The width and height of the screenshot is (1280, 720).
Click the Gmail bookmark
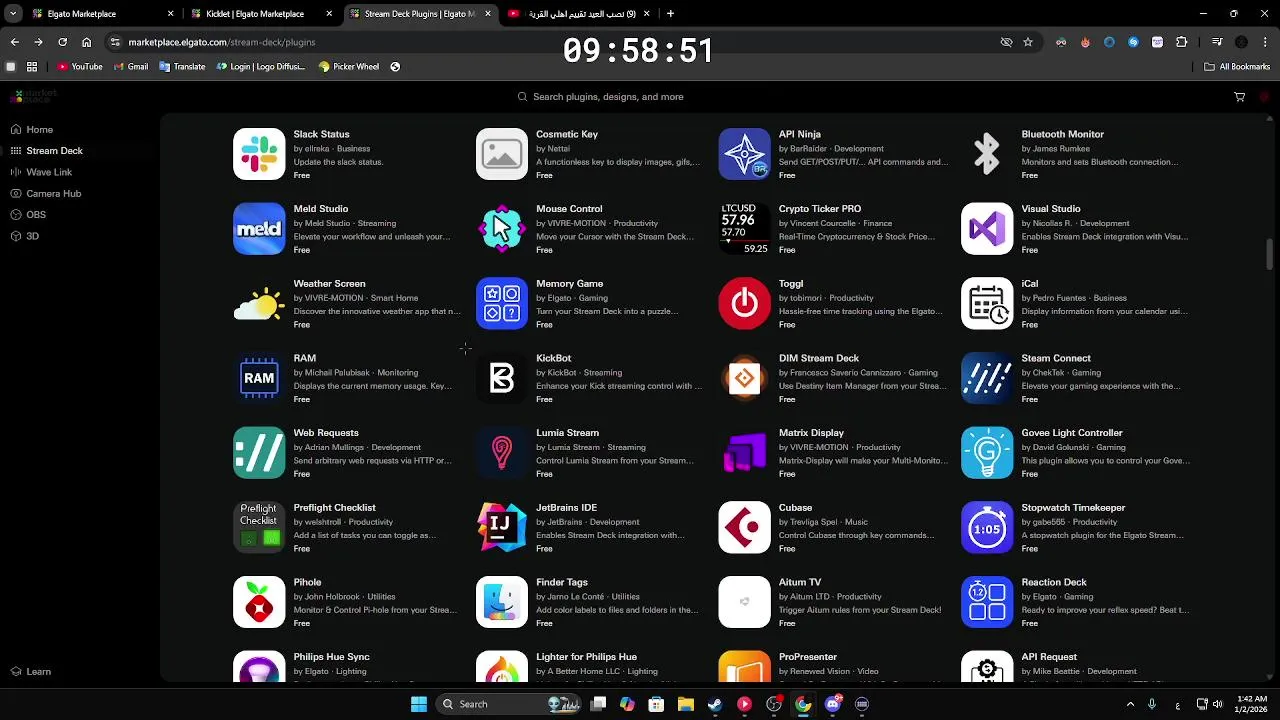coord(130,67)
